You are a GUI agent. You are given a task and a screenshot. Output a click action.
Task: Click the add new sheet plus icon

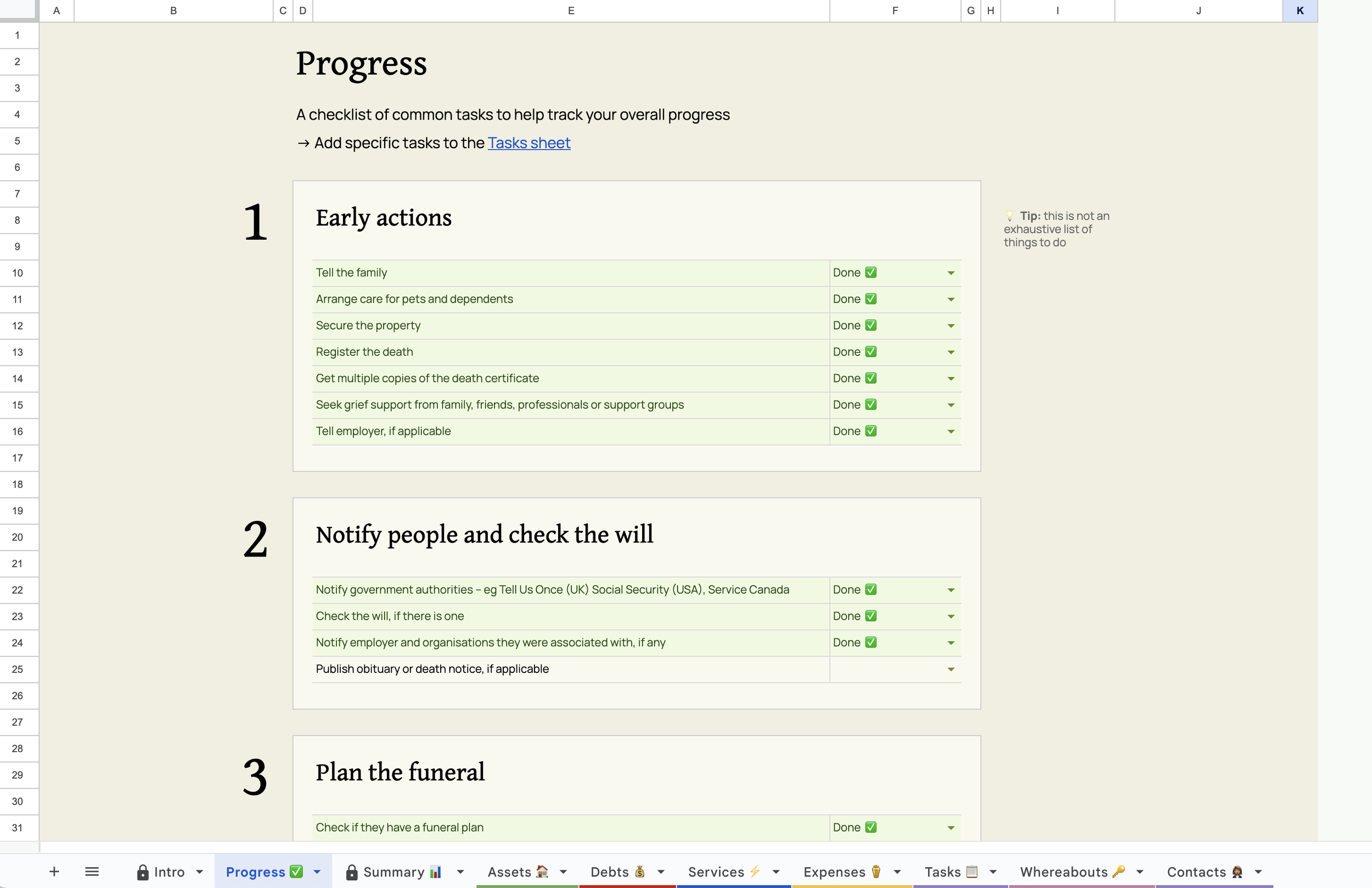[x=54, y=872]
